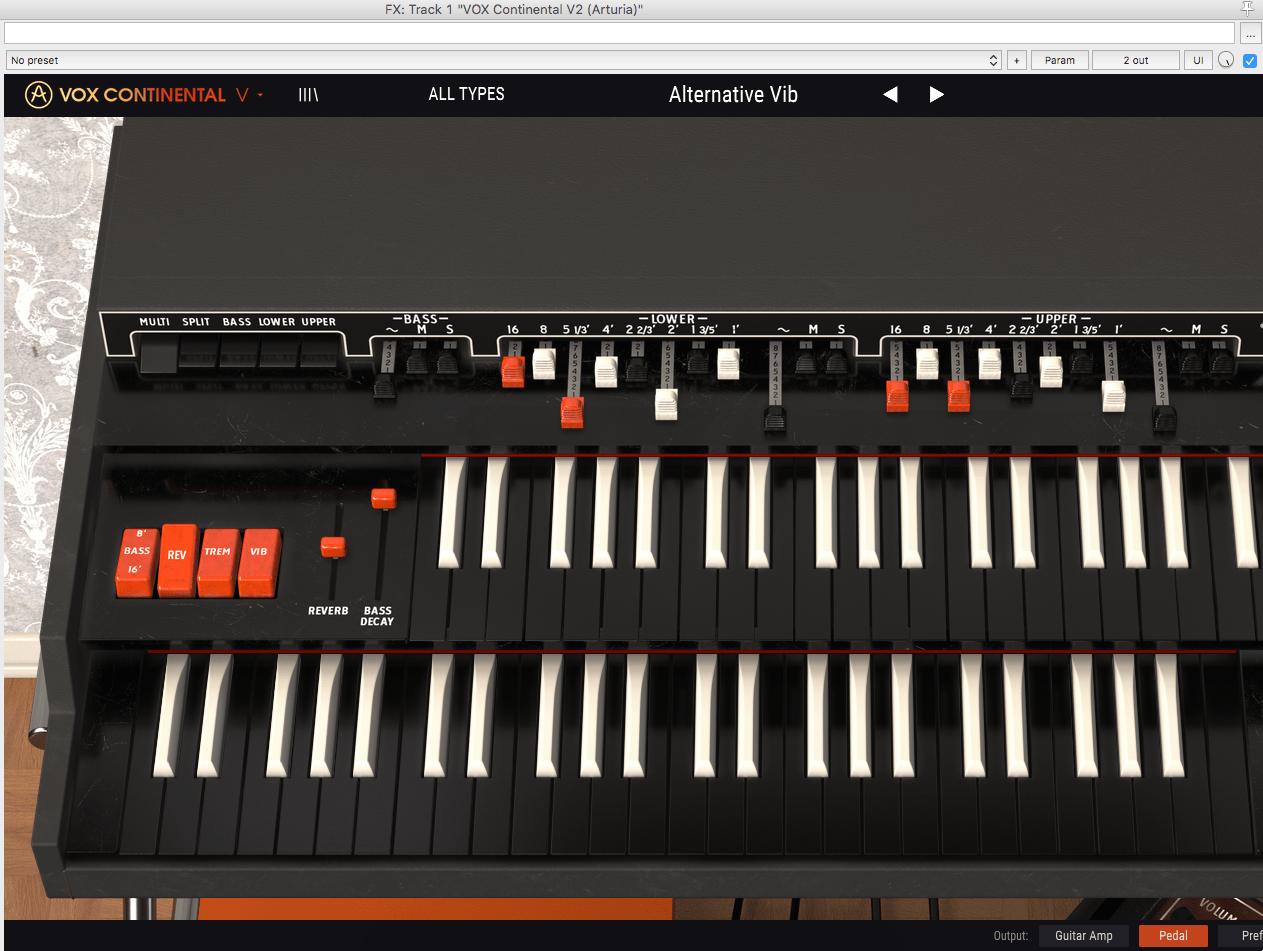
Task: Click the Lower M drawbar
Action: [807, 362]
